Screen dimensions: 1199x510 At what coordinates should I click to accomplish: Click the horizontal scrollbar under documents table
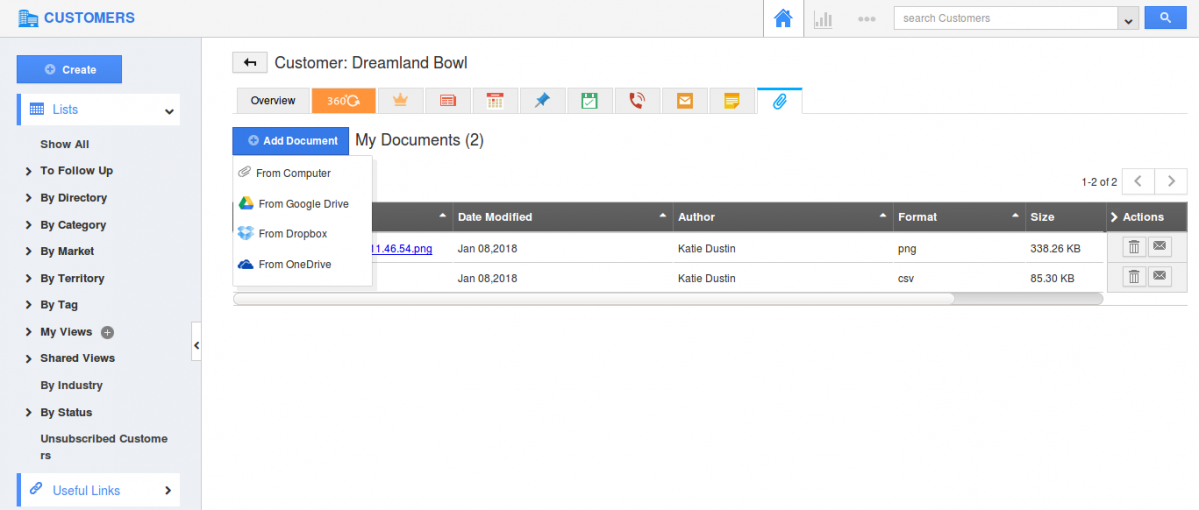[x=593, y=298]
